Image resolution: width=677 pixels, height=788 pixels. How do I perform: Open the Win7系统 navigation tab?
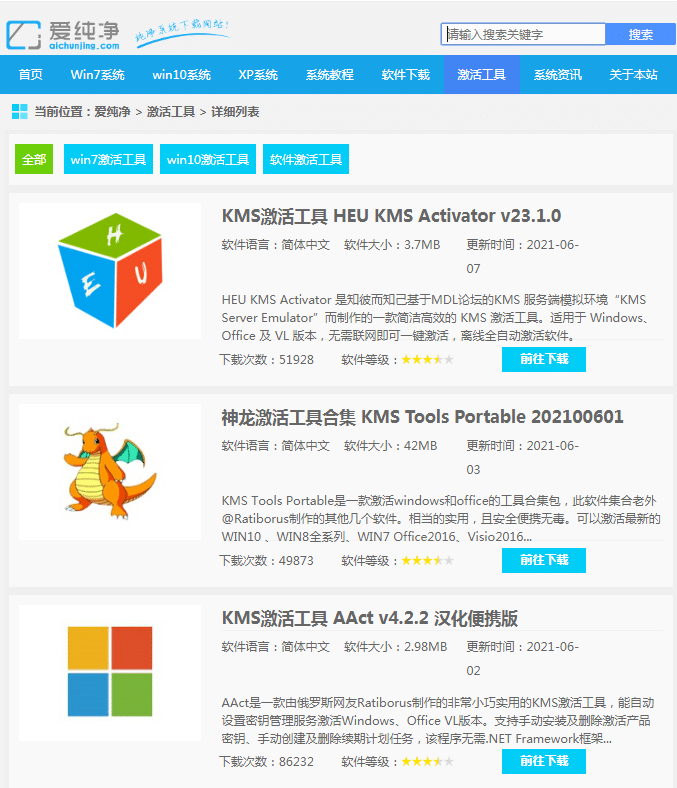97,75
